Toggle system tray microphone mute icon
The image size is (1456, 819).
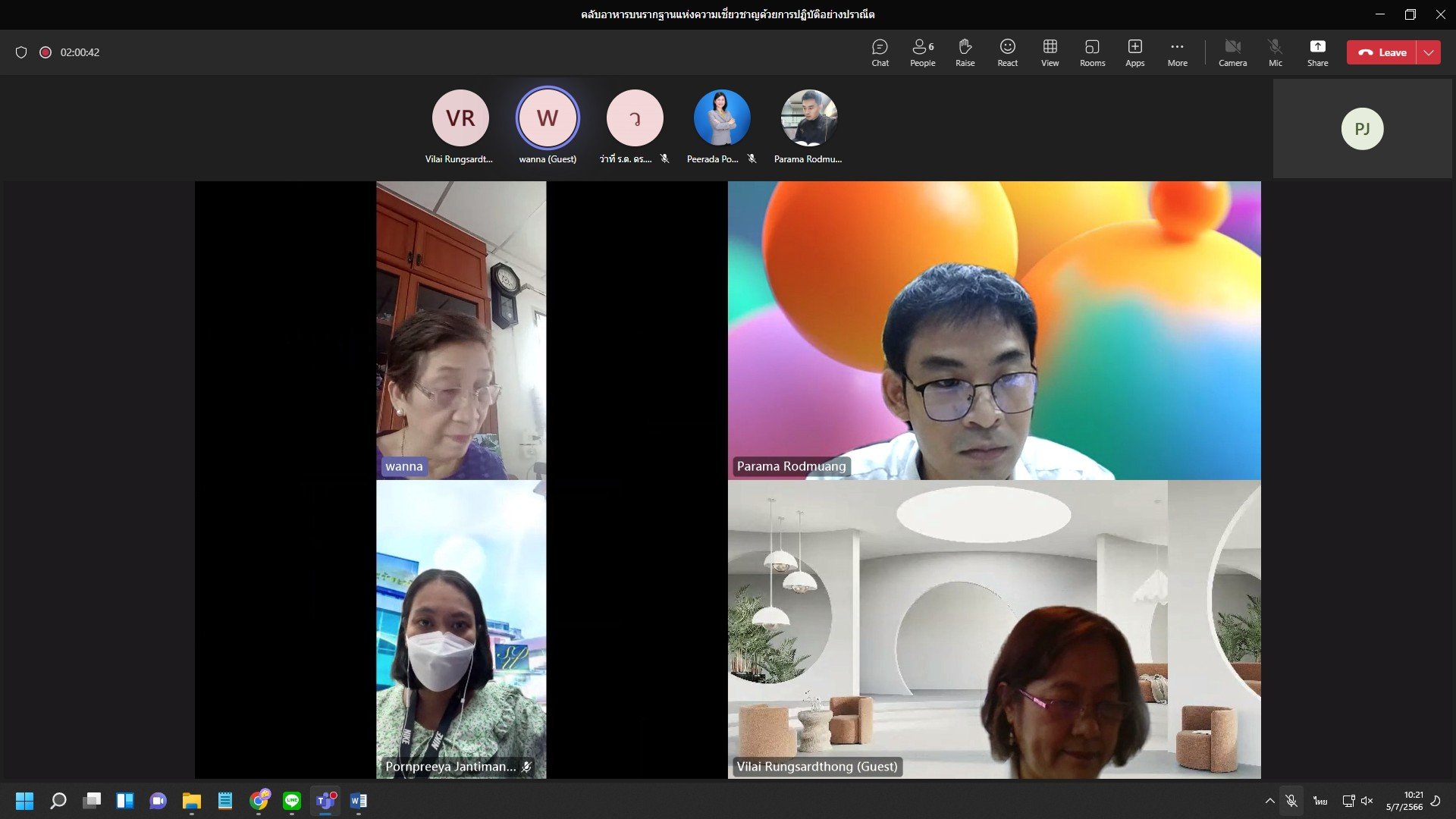coord(1291,801)
